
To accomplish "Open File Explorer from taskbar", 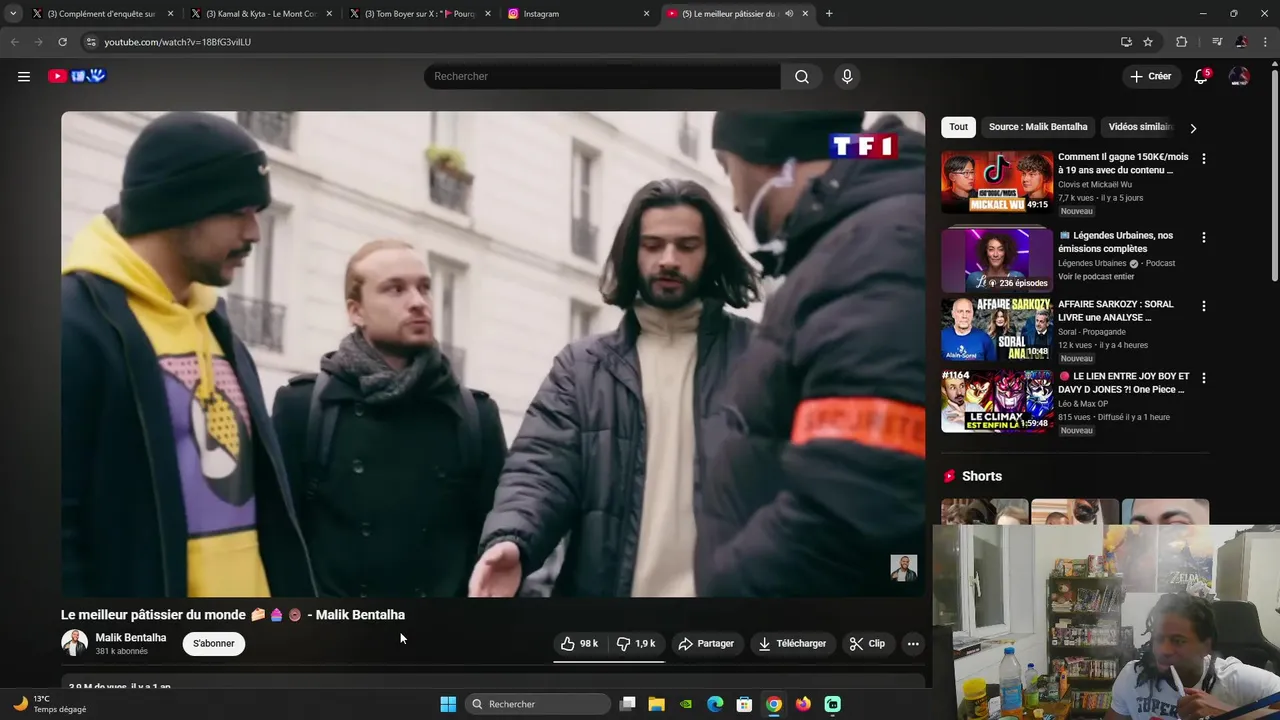I will pos(656,704).
